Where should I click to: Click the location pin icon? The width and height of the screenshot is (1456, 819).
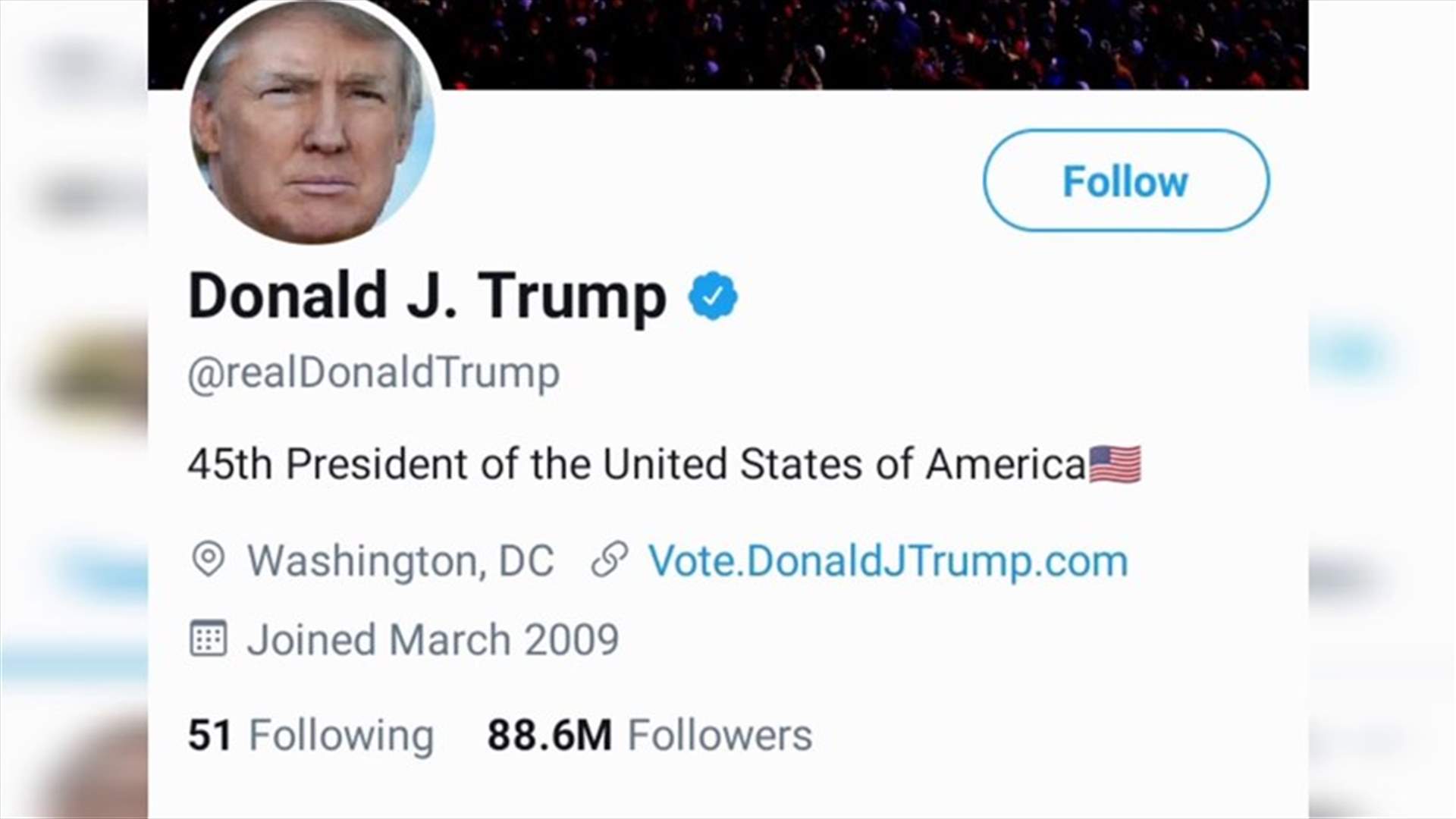[x=208, y=560]
